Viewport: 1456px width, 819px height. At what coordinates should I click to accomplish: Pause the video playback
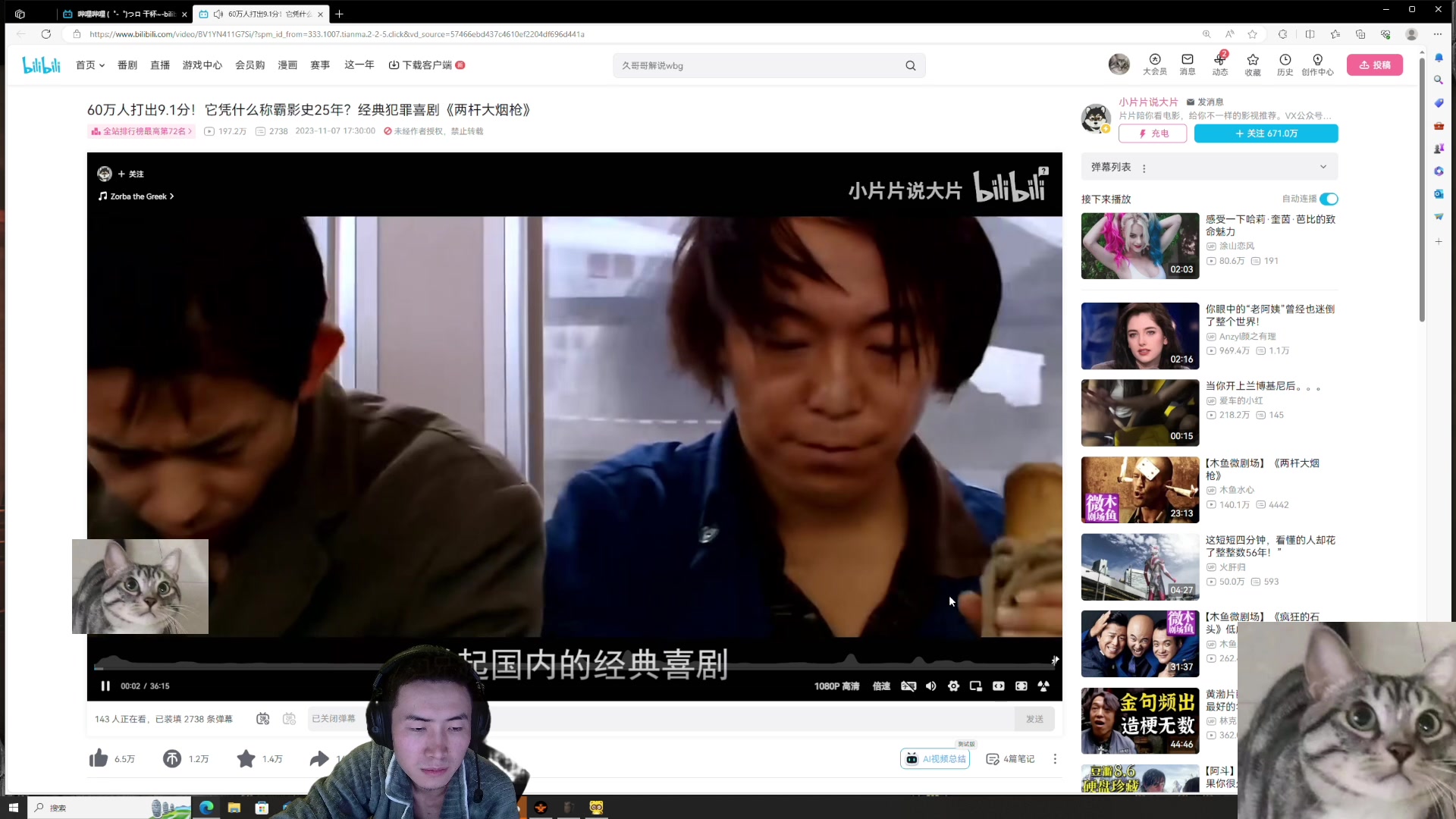(105, 686)
